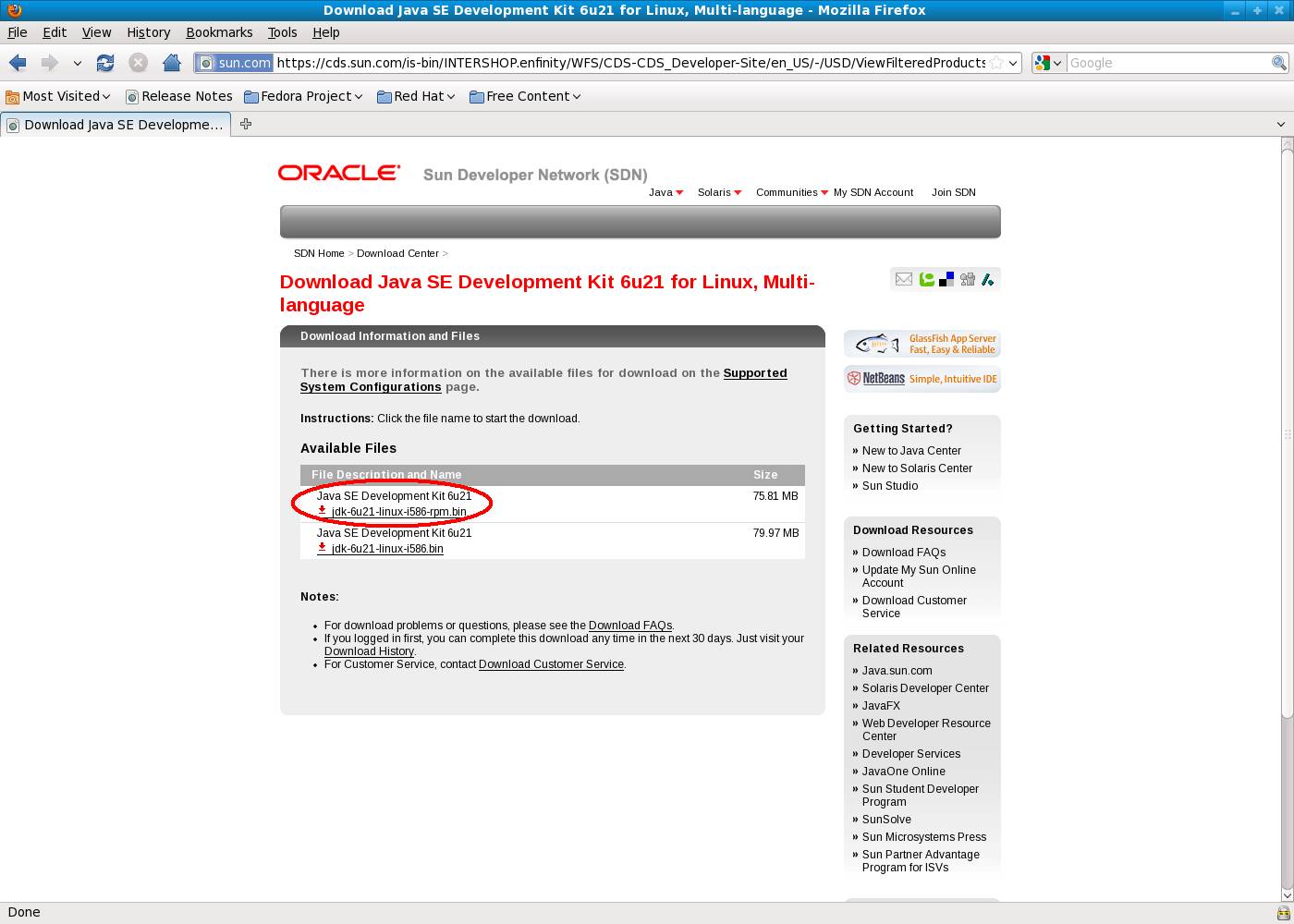Select the Download Java SE Development tab
The height and width of the screenshot is (924, 1294).
[116, 125]
